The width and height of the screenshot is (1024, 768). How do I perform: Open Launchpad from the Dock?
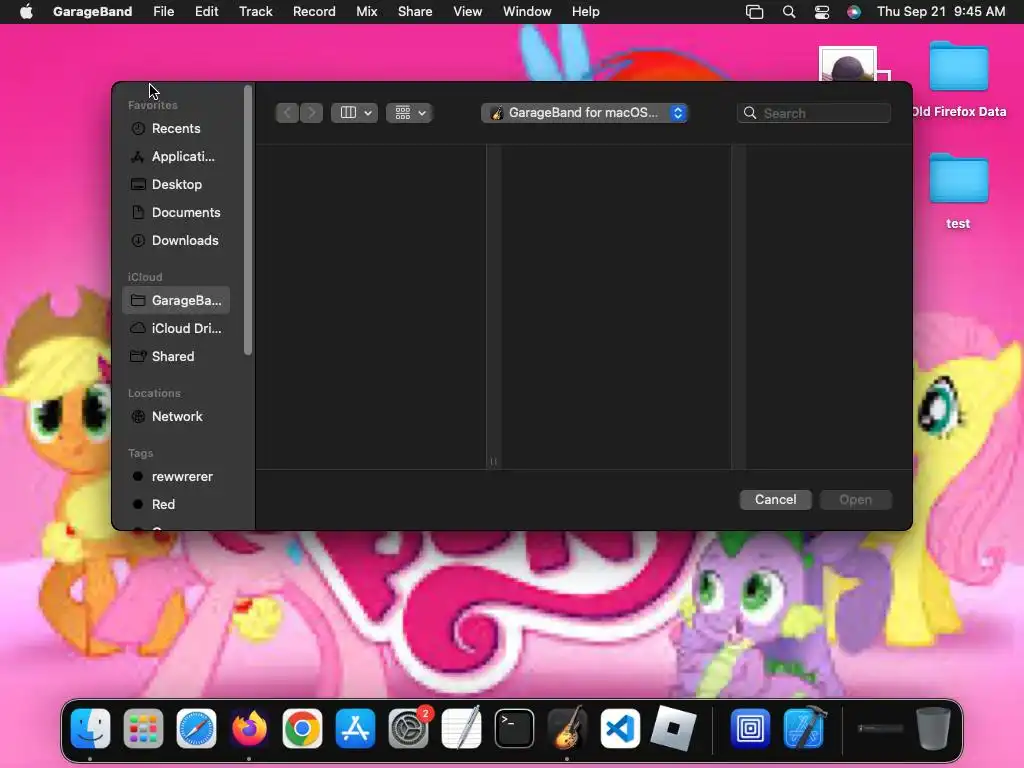click(143, 728)
